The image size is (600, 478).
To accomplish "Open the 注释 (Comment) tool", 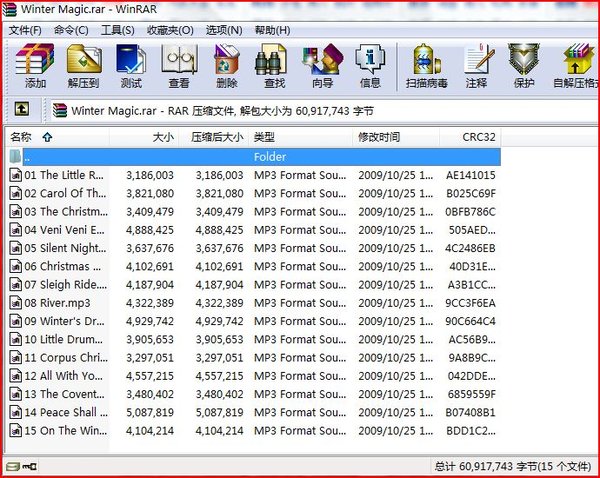I will 477,66.
